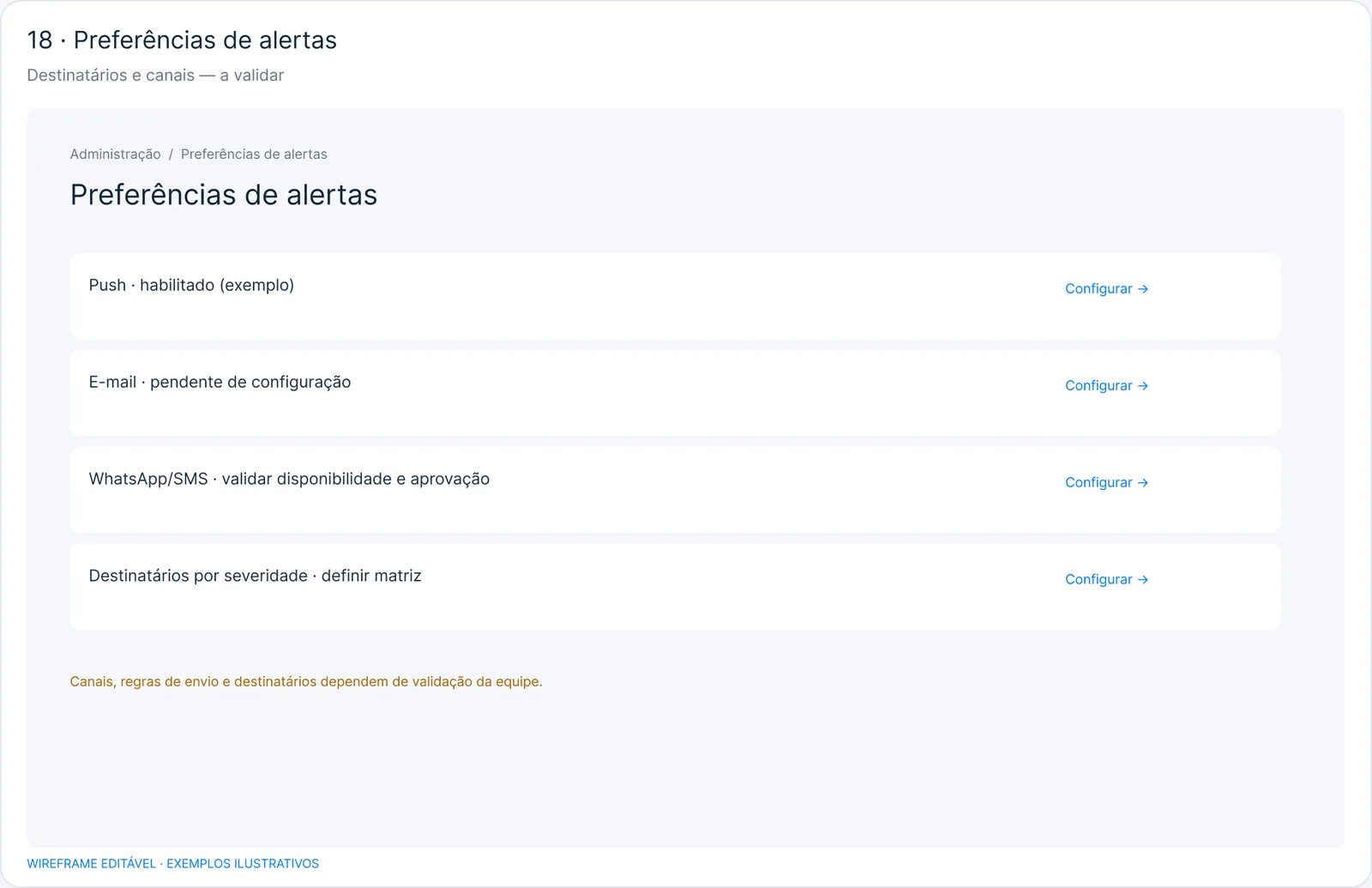
Task: Select the large 'Preferências de alertas' page heading
Action: 224,196
